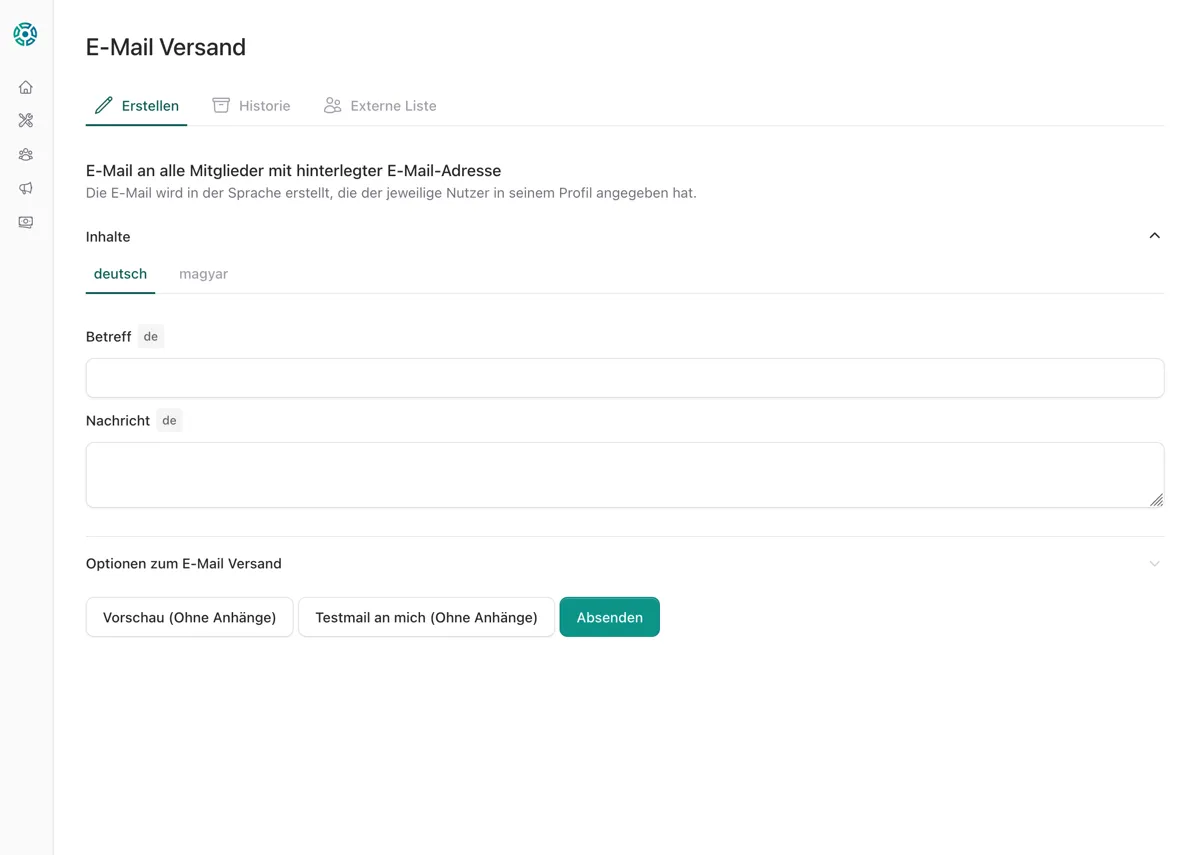Expand Optionen zum E-Mail Versand

pyautogui.click(x=1154, y=563)
